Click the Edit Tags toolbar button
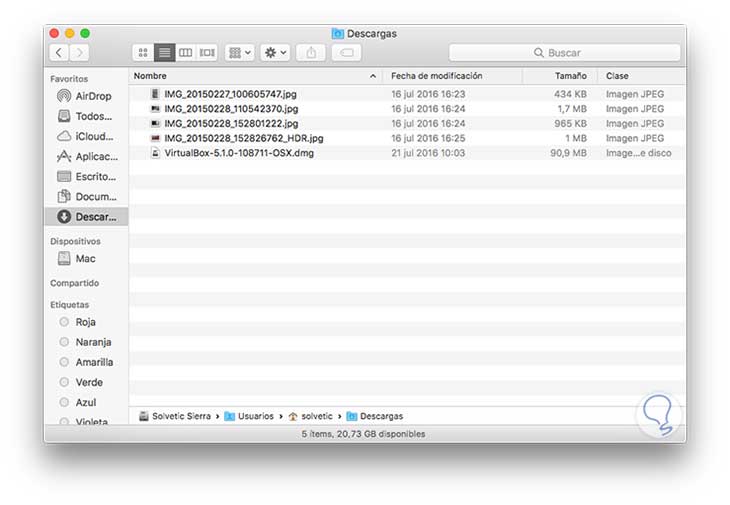730x505 pixels. point(346,53)
